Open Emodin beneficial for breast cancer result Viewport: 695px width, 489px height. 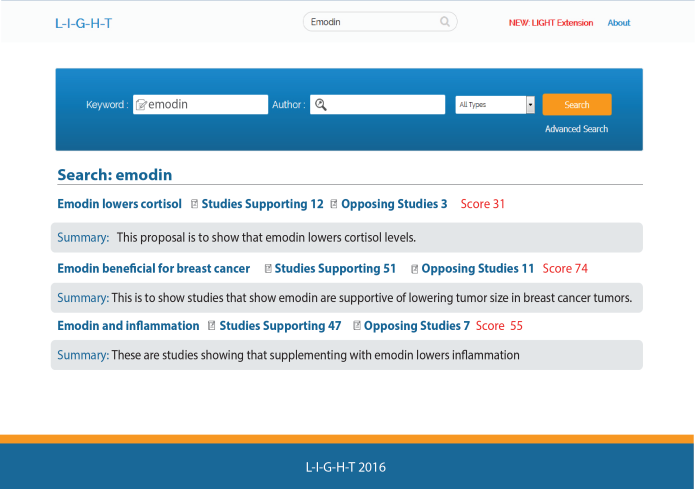[x=153, y=268]
